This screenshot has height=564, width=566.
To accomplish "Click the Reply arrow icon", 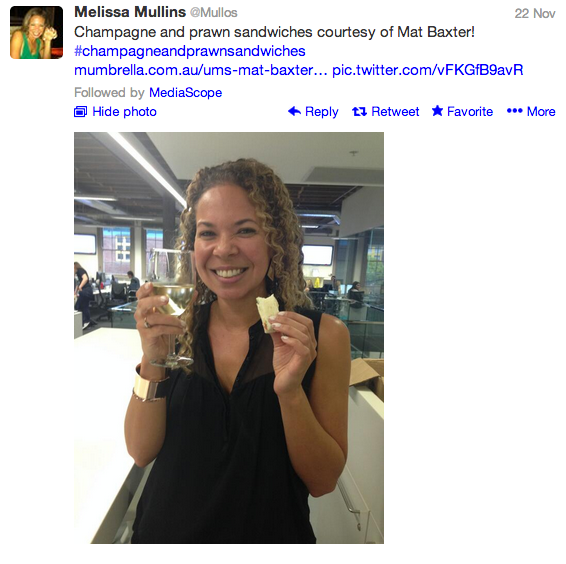I will point(294,111).
